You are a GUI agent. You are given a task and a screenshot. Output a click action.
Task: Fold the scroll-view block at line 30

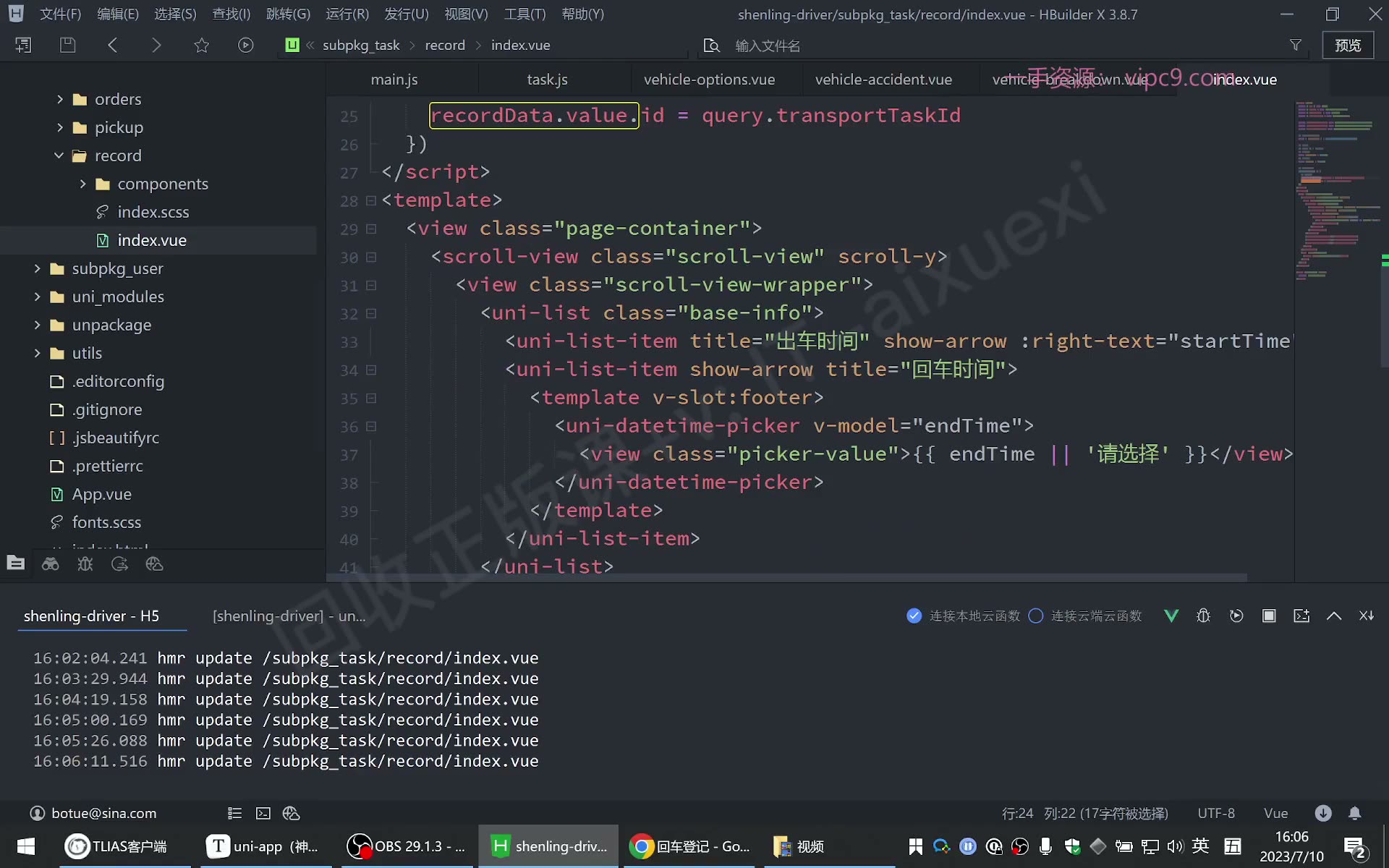click(371, 257)
